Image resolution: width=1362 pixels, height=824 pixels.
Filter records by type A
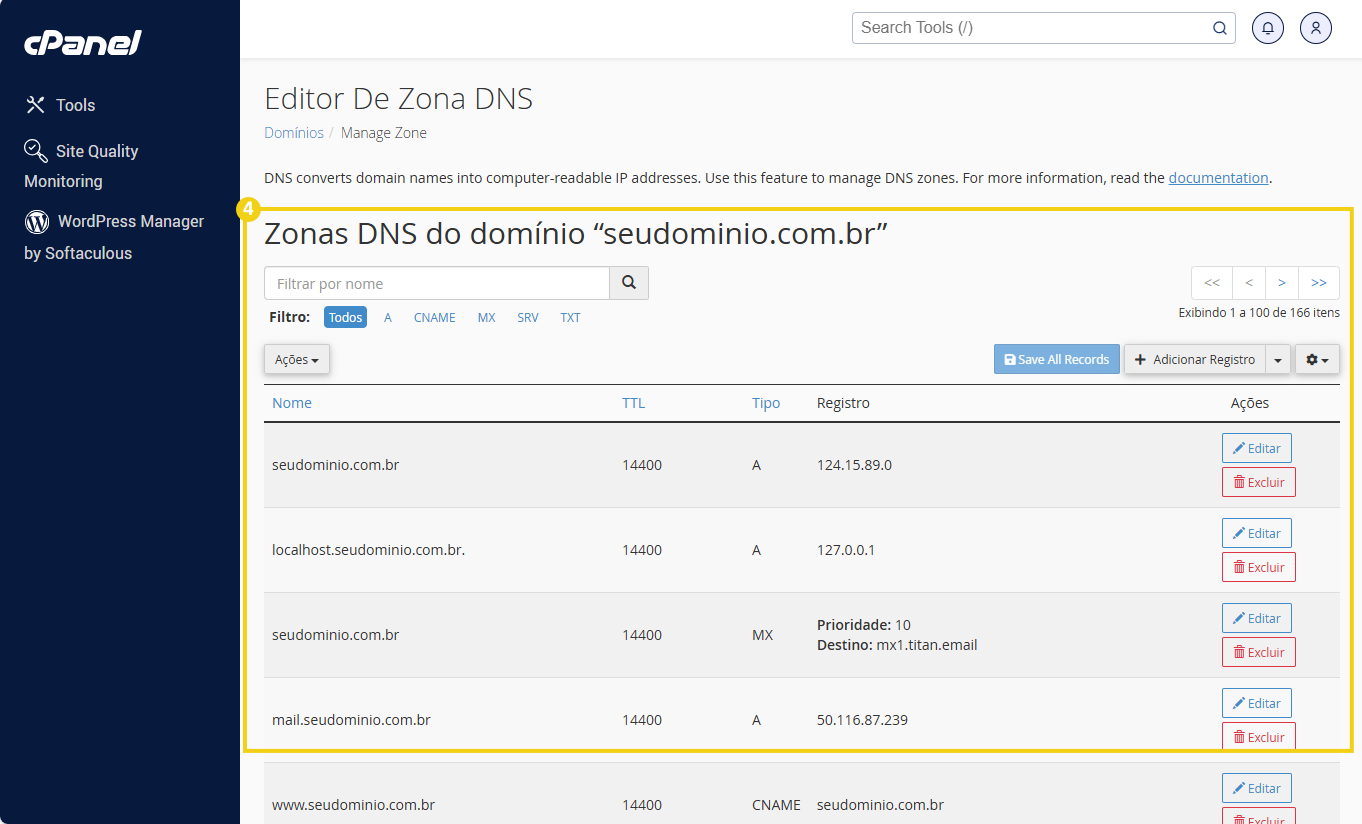click(x=388, y=317)
